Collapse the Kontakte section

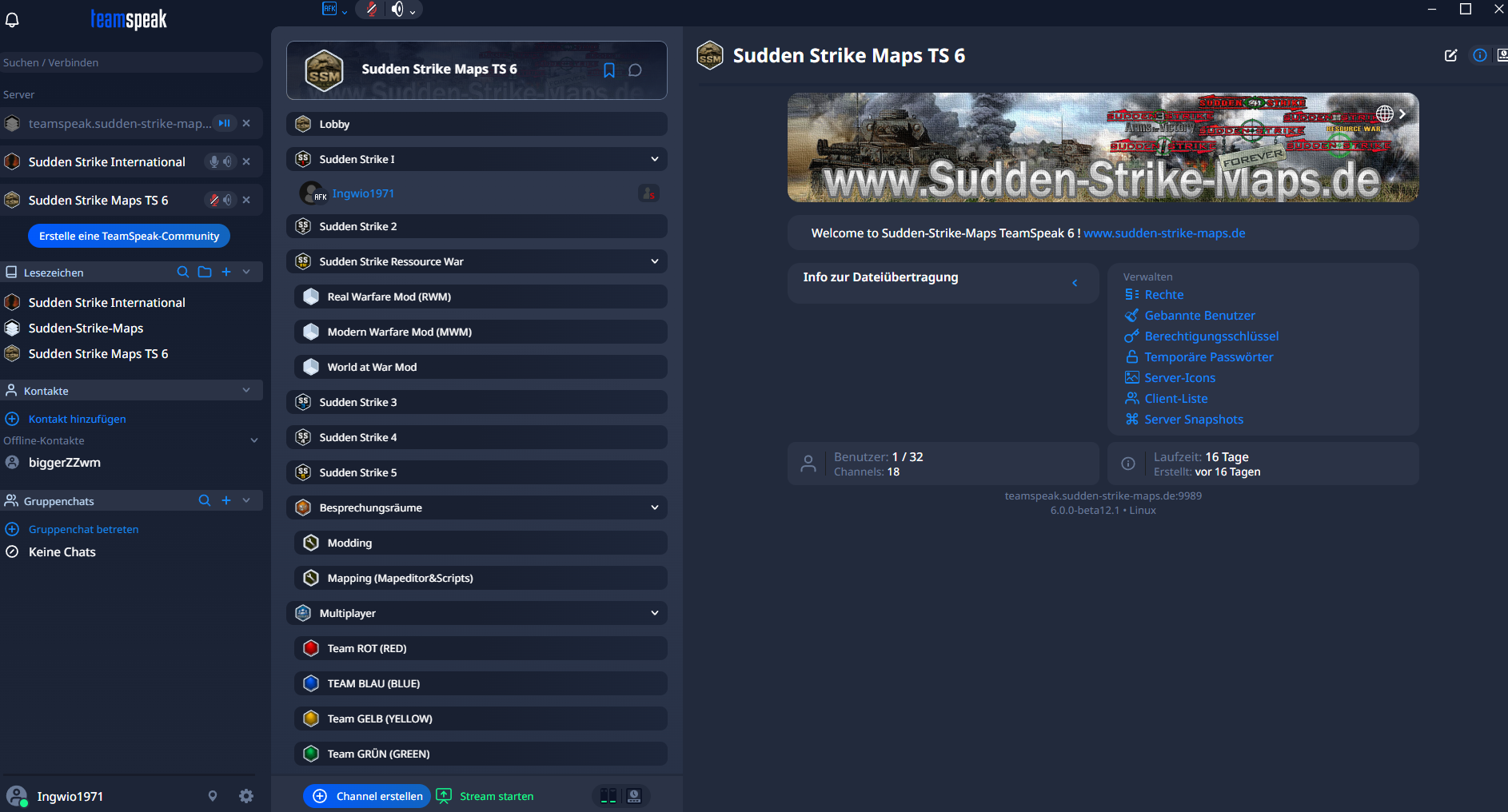(246, 390)
